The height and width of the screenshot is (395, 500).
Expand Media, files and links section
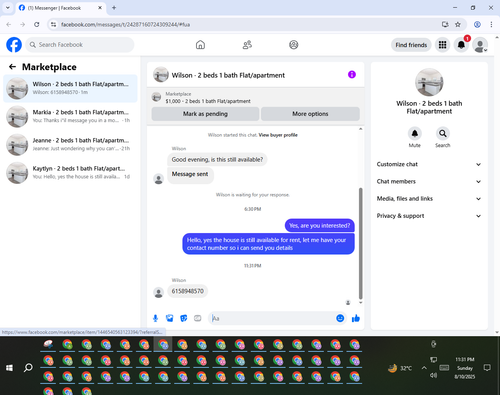pos(429,199)
